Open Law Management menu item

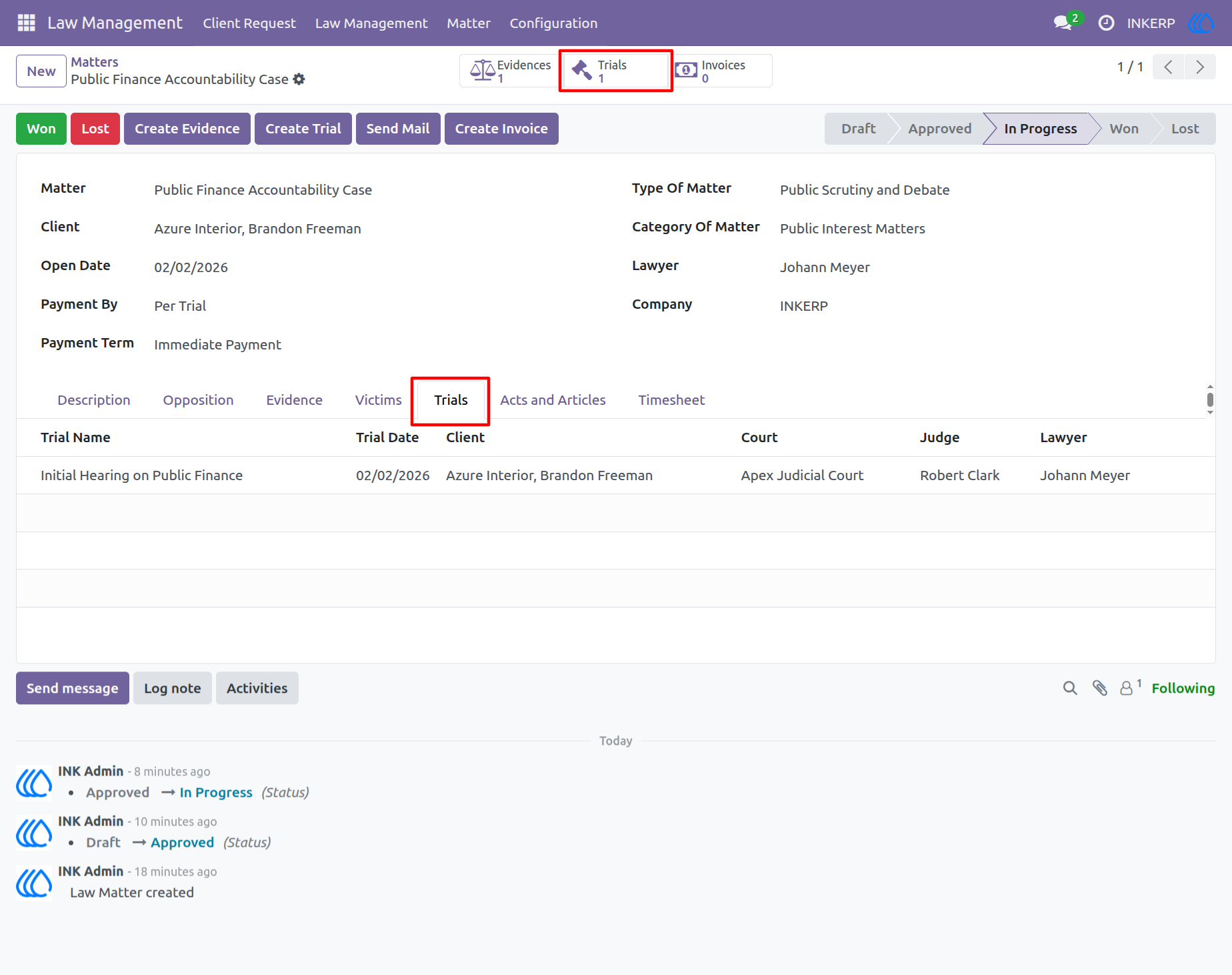(371, 23)
